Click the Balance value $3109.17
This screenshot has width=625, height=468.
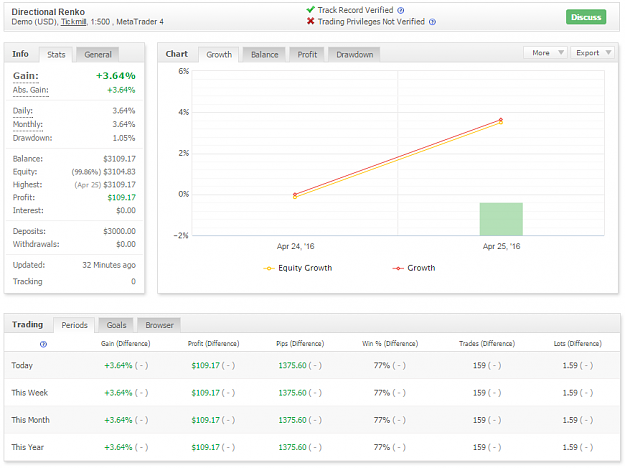pos(119,159)
